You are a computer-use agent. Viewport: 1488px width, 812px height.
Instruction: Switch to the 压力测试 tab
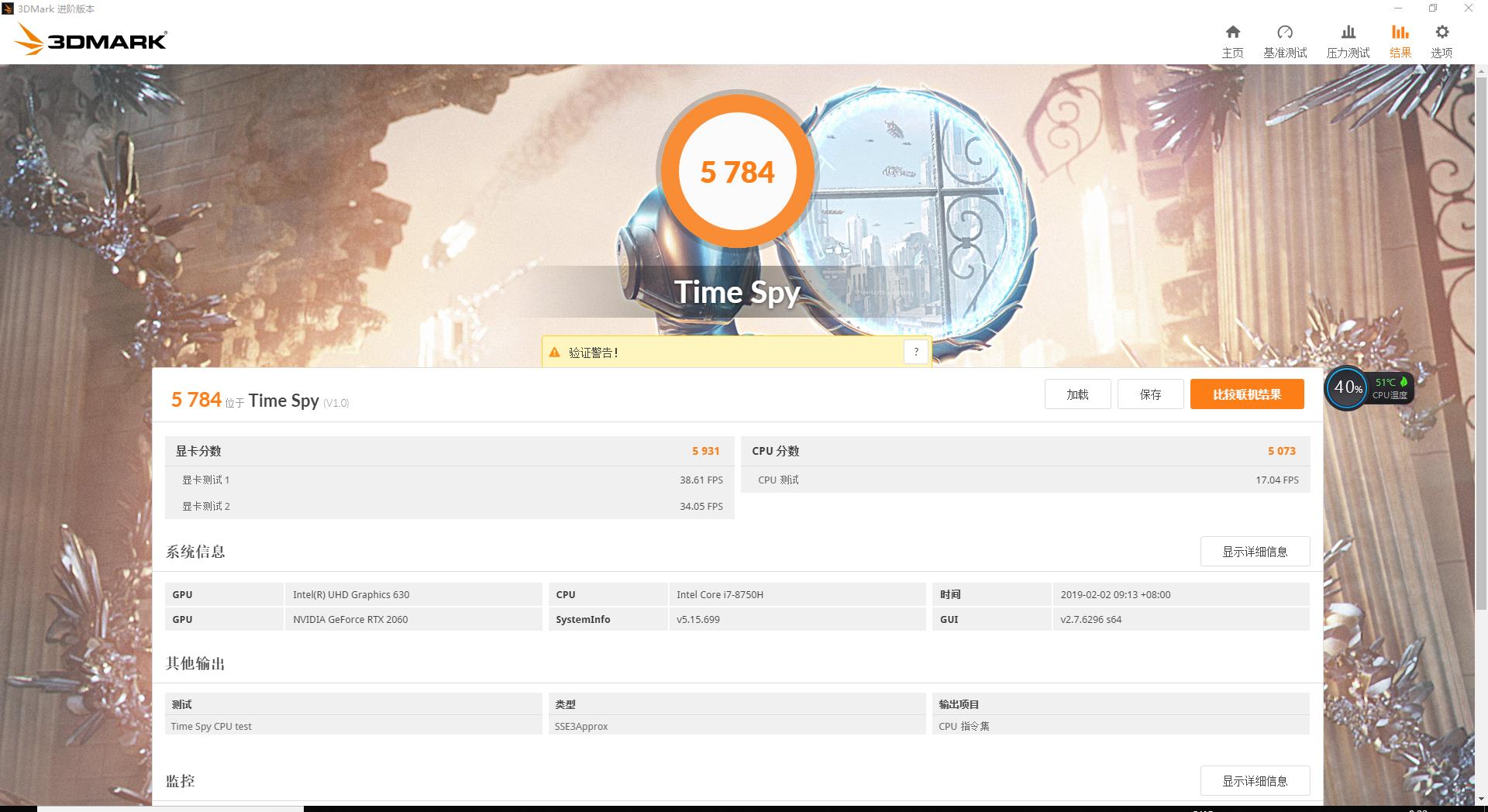coord(1347,39)
